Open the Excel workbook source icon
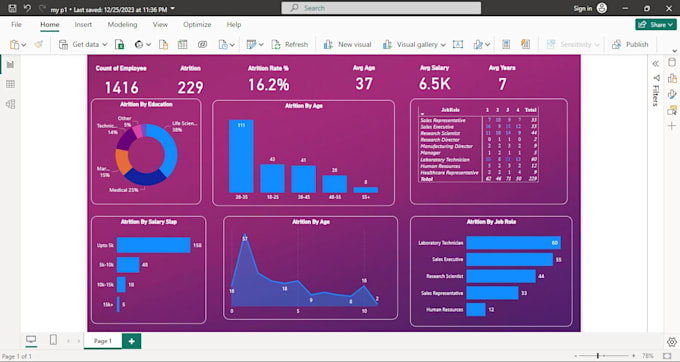Screen dimensions: 680x362 click(x=119, y=44)
